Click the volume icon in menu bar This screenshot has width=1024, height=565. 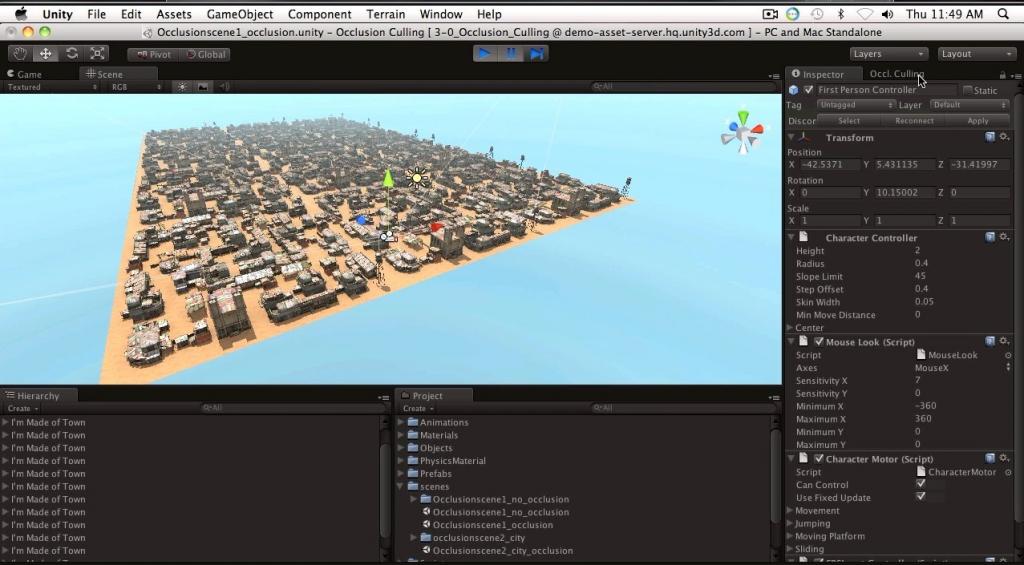click(x=887, y=14)
